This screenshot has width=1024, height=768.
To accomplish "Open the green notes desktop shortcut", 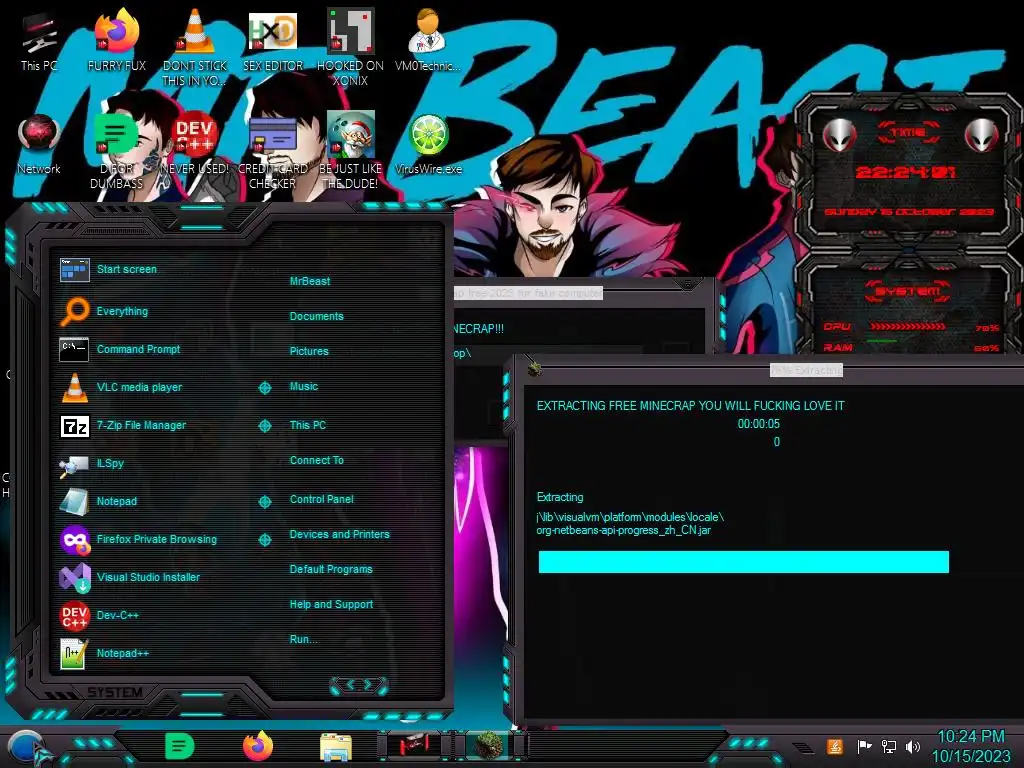I will 117,152.
